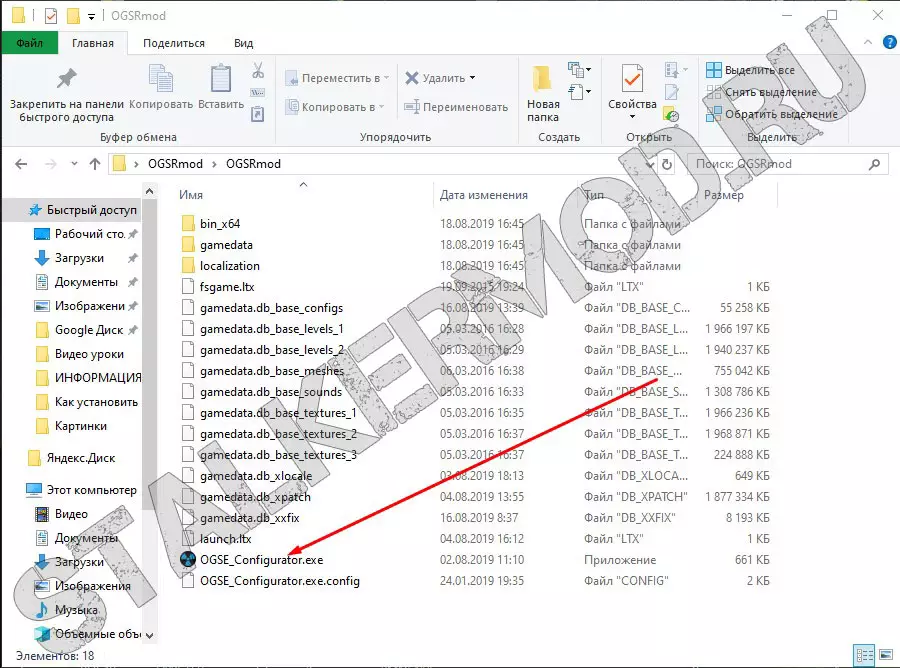Click the Вставить paste icon
900x668 pixels.
221,79
